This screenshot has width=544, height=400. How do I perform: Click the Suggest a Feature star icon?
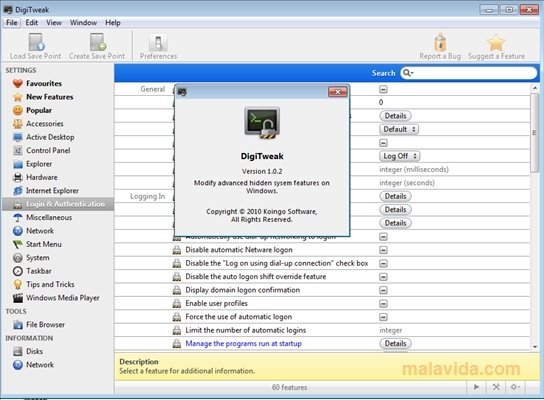point(496,42)
